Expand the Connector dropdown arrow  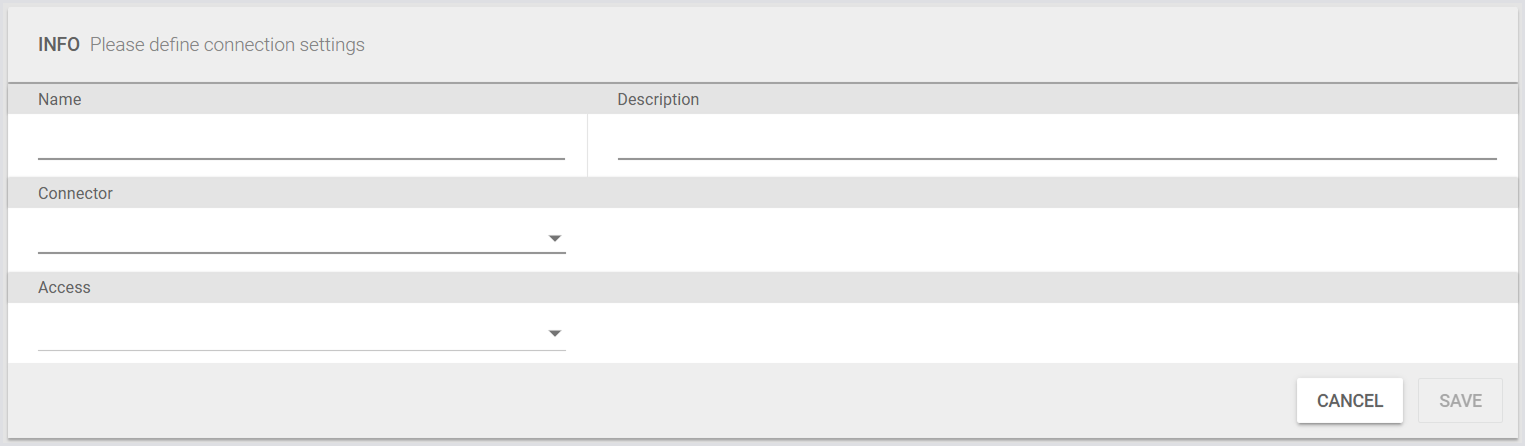[x=555, y=239]
